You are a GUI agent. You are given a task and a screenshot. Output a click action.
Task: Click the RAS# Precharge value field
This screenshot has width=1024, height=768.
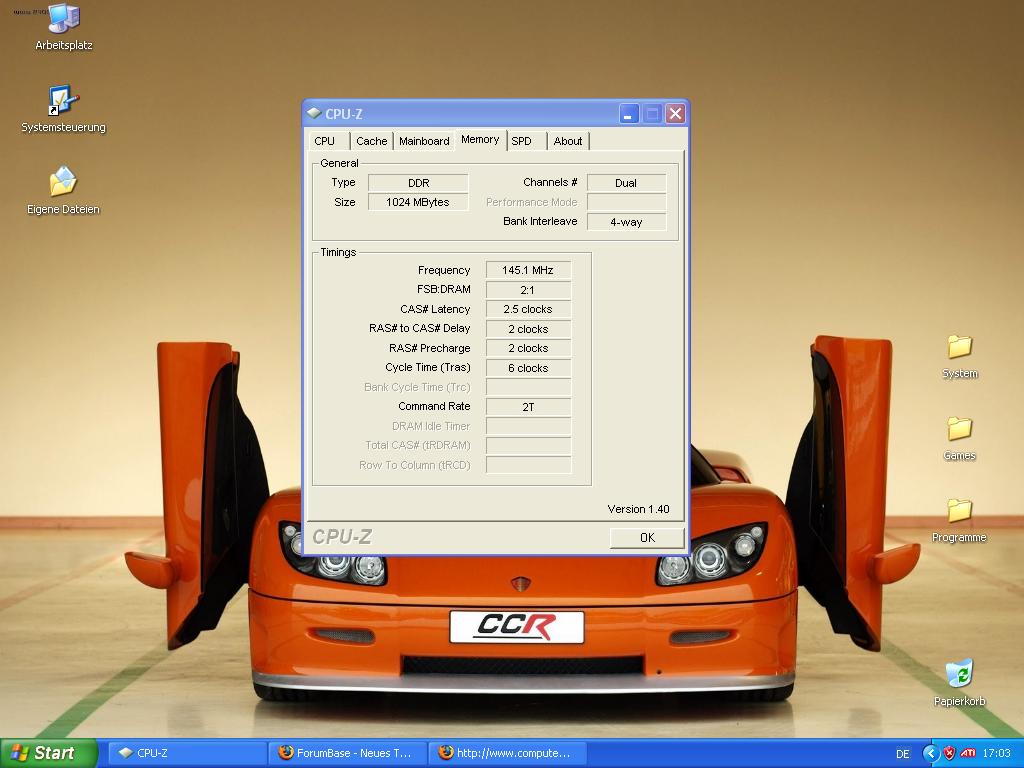tap(528, 348)
